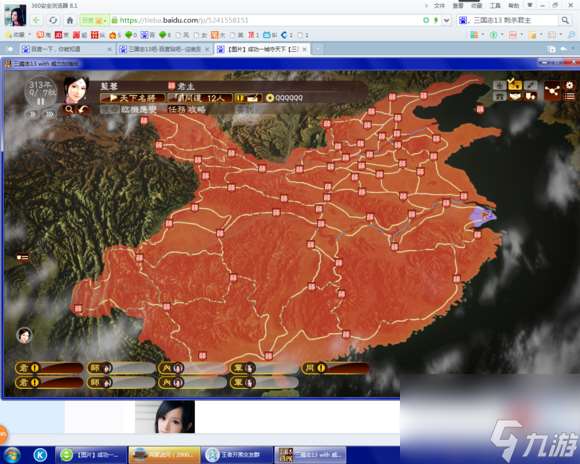Expand the green circle extension dropdown
The width and height of the screenshot is (580, 464).
pos(502,35)
